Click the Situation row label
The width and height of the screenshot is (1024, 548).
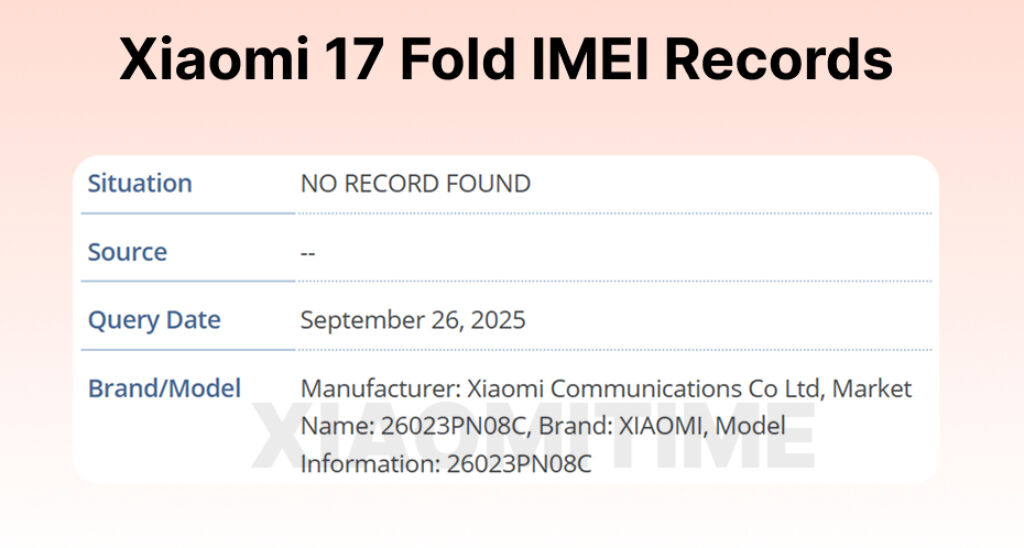(x=140, y=184)
